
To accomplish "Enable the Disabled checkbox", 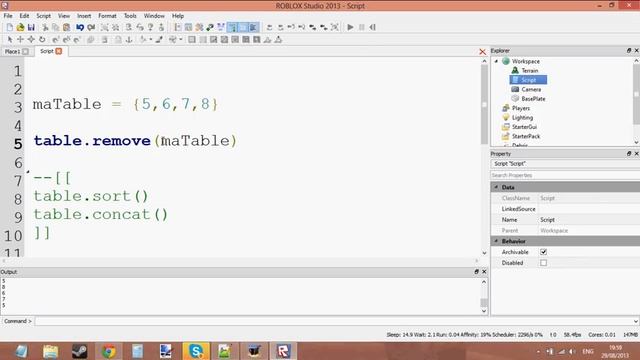I will [x=543, y=263].
